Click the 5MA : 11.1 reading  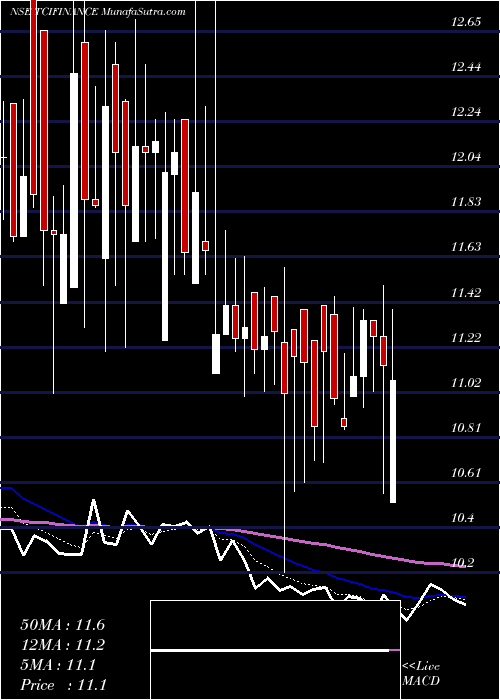(57, 665)
